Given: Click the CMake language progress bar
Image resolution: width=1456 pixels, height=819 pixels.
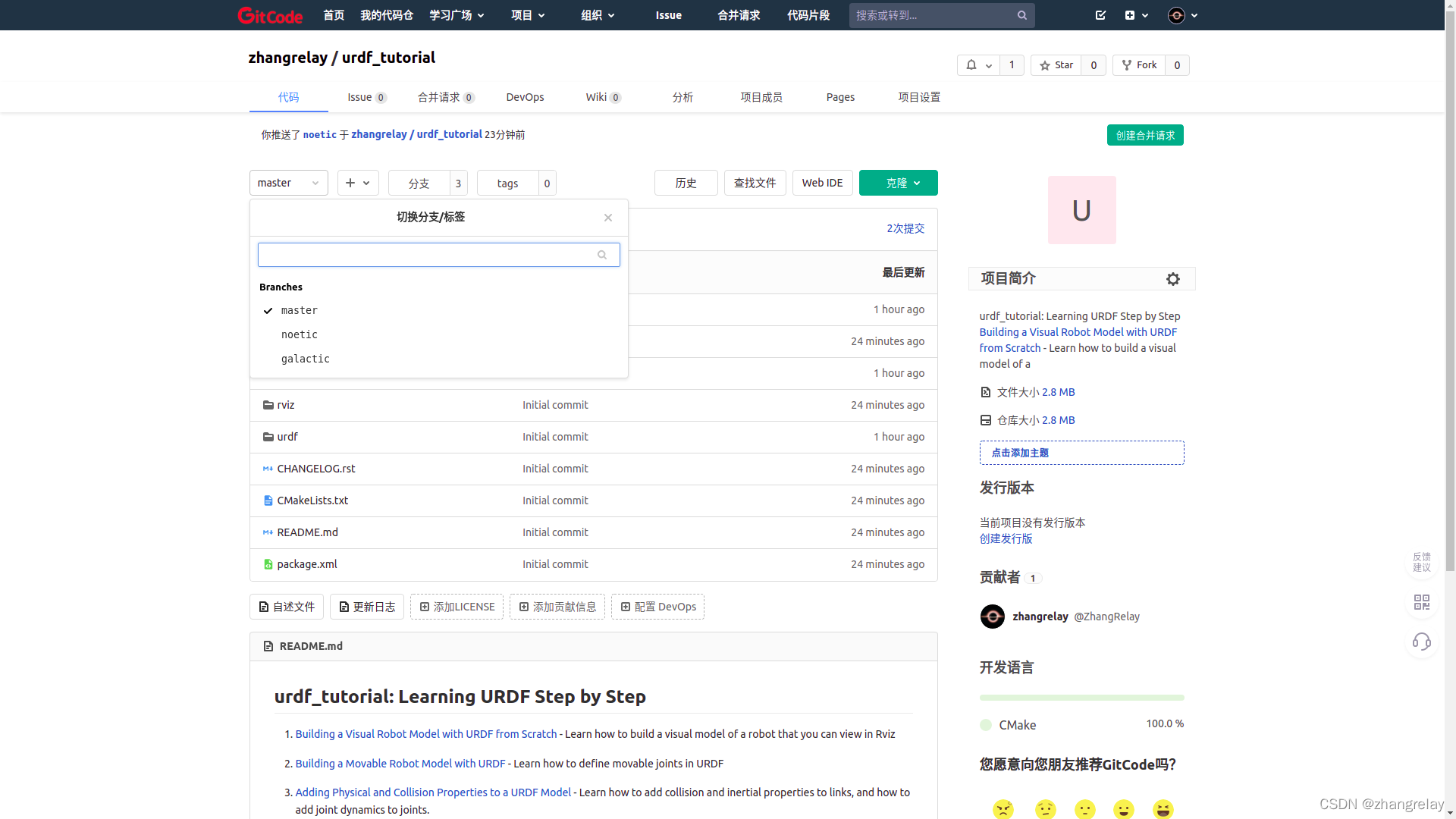Looking at the screenshot, I should pos(1081,697).
